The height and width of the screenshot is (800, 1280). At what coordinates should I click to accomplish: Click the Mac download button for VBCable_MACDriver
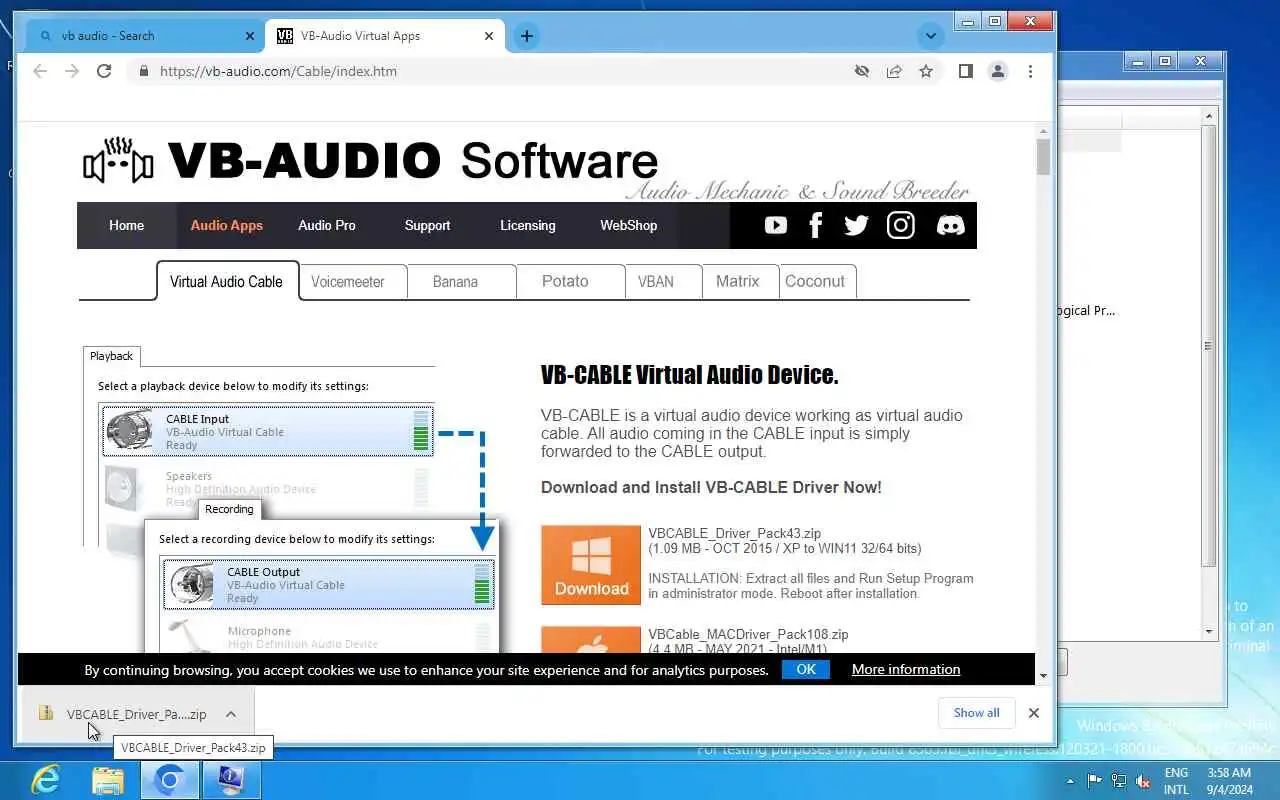[x=591, y=640]
